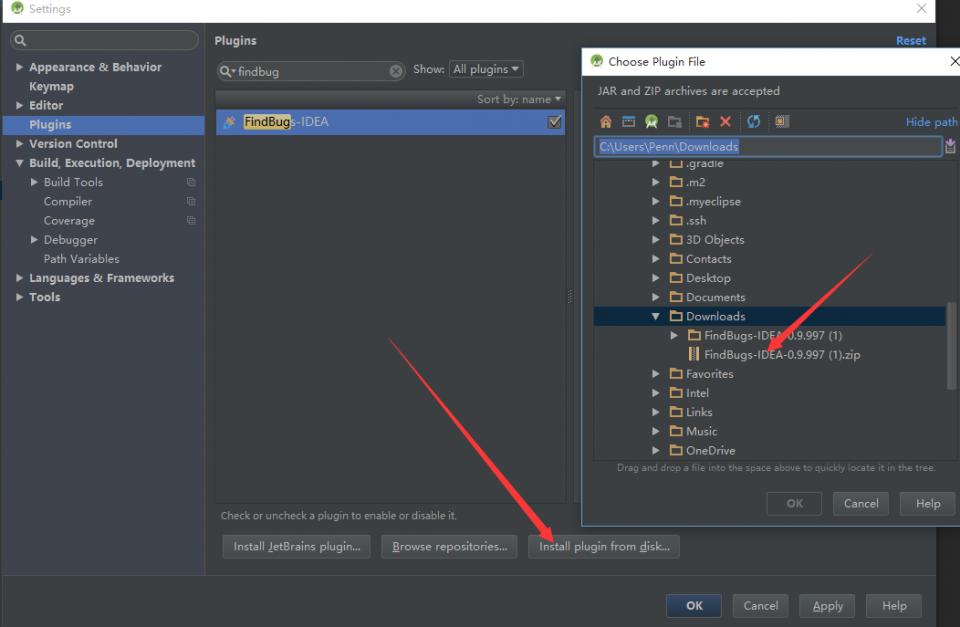The width and height of the screenshot is (960, 627).
Task: Click the file path input field
Action: coord(768,146)
